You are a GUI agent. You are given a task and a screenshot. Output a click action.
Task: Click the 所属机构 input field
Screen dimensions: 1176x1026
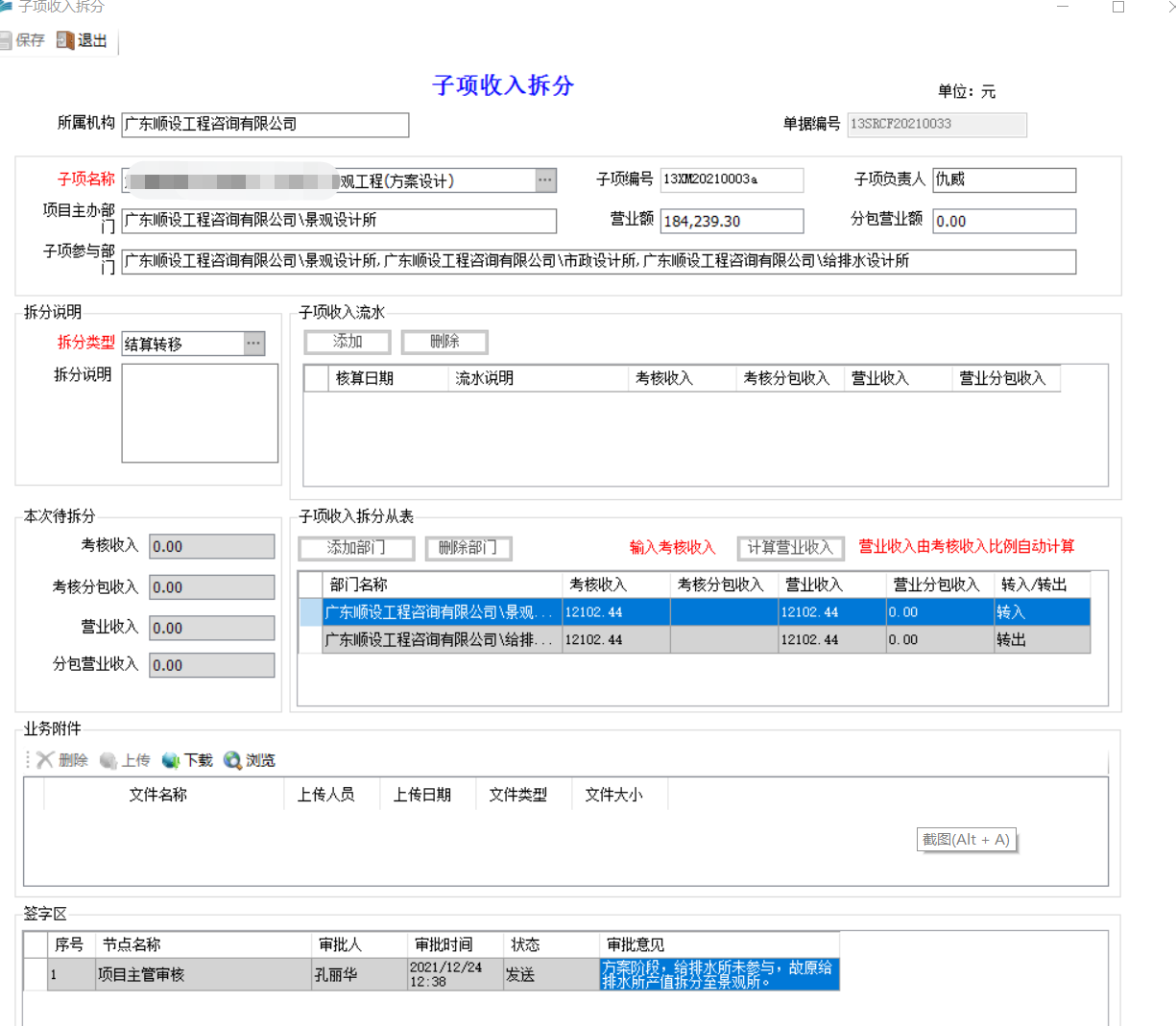point(265,125)
